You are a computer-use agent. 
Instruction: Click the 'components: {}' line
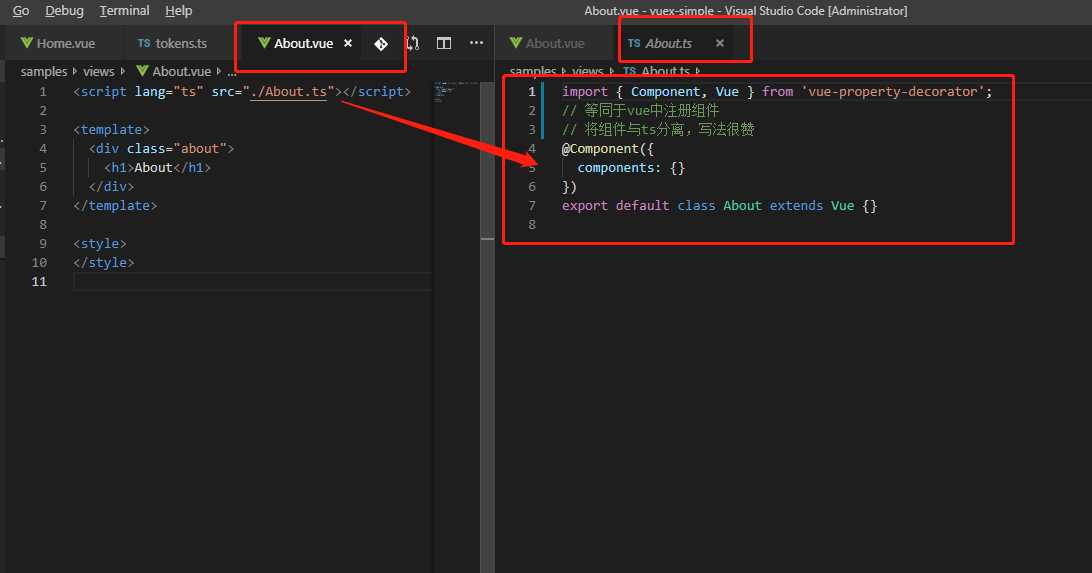coord(631,168)
